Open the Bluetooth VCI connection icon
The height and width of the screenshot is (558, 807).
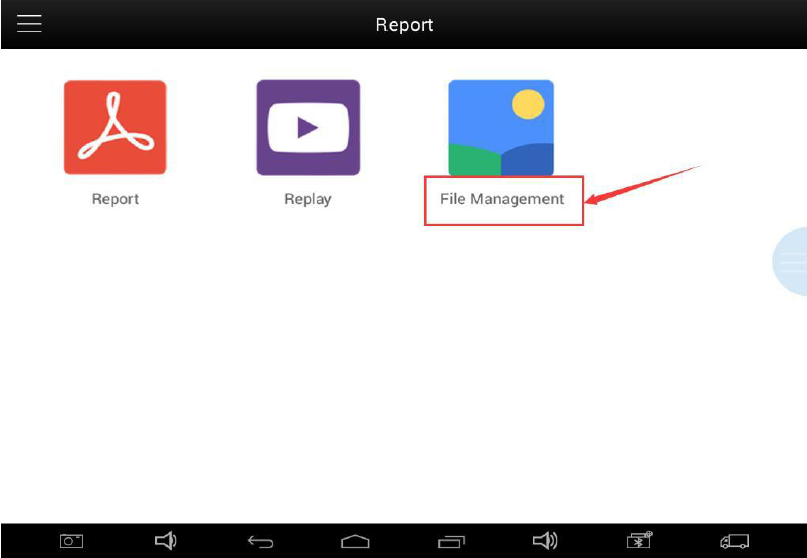coord(639,540)
